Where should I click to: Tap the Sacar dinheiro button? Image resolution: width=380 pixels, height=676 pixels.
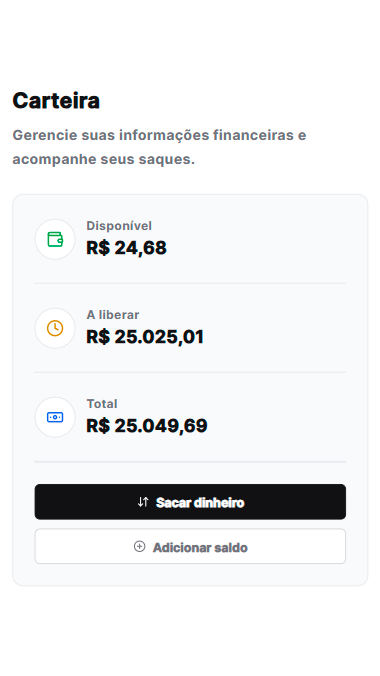tap(190, 502)
